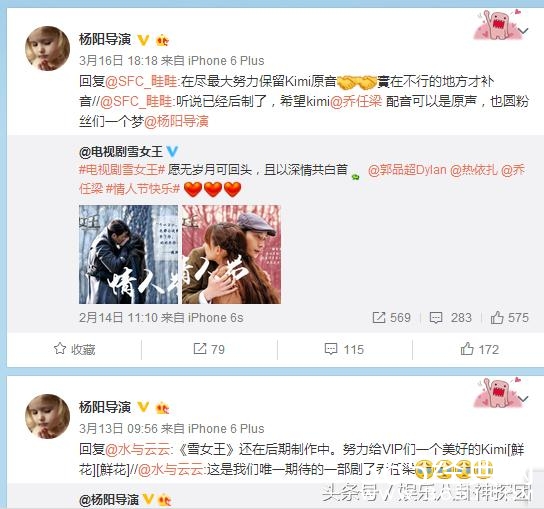
Task: Click the 3月16日 18:18 timestamp link
Action: (118, 61)
